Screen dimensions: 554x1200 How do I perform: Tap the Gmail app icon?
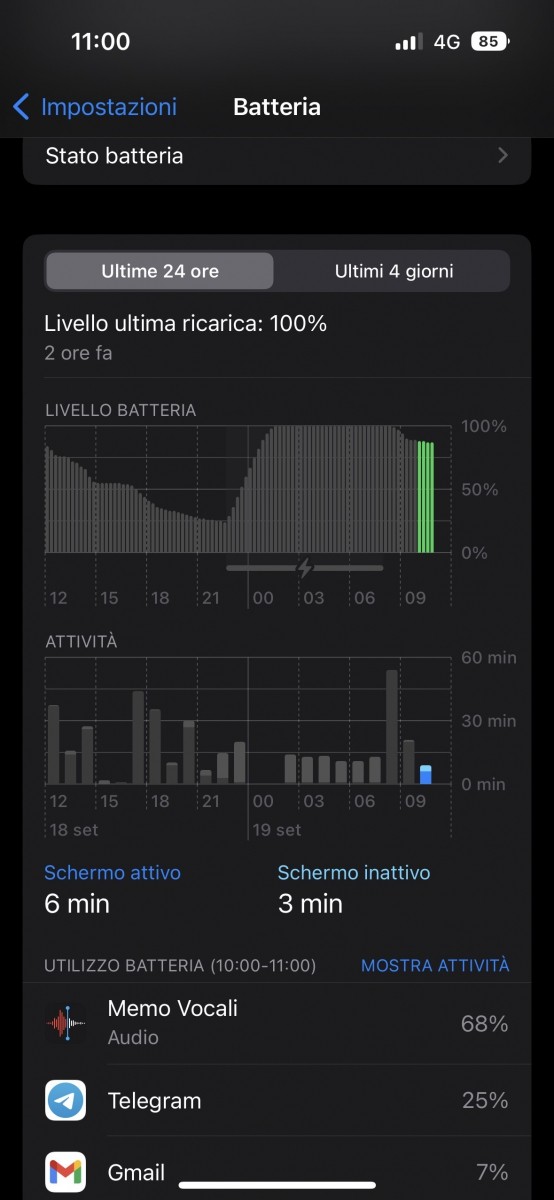point(66,1172)
